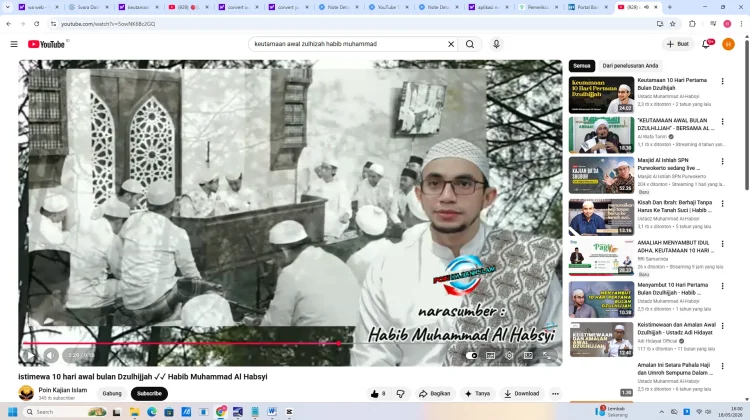Open the YouTube hamburger guide menu
750x420 pixels.
pyautogui.click(x=14, y=44)
